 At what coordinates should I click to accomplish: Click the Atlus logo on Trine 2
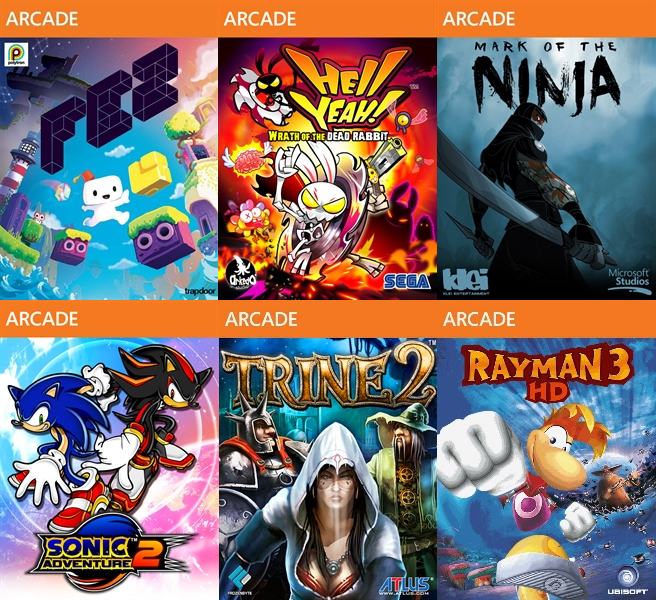coord(405,585)
